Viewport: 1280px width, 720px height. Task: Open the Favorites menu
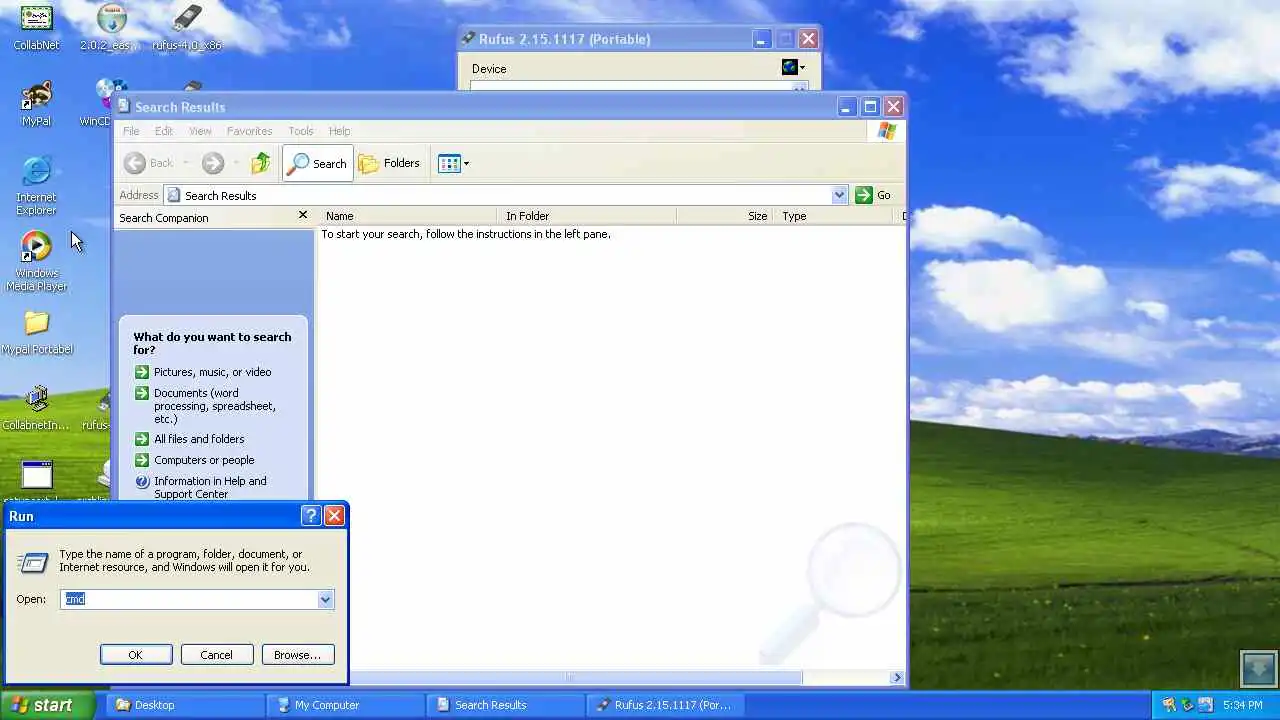pyautogui.click(x=249, y=131)
